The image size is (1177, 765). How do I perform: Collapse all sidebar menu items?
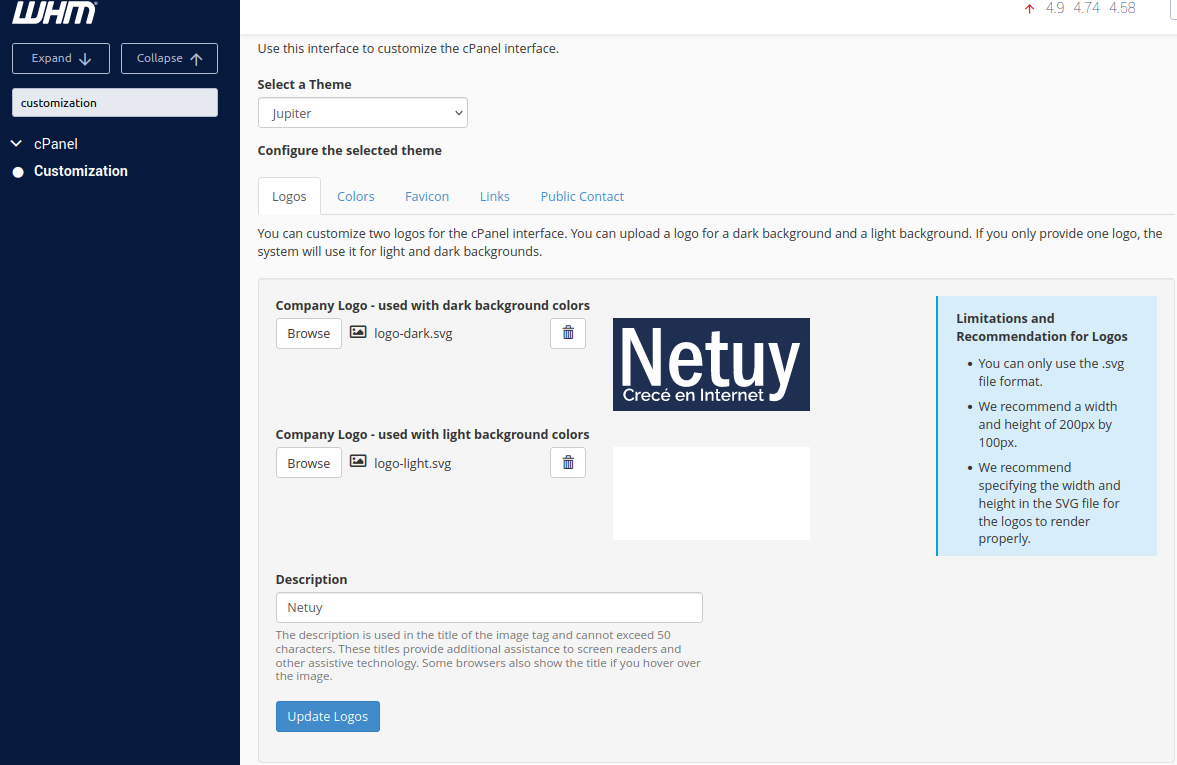coord(169,59)
